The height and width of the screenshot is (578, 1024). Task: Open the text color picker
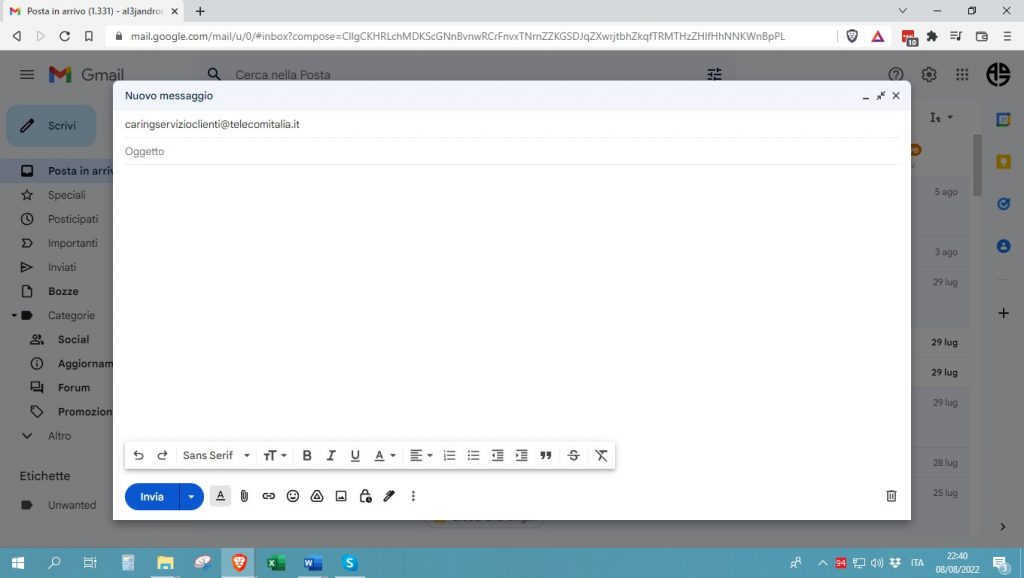click(385, 455)
